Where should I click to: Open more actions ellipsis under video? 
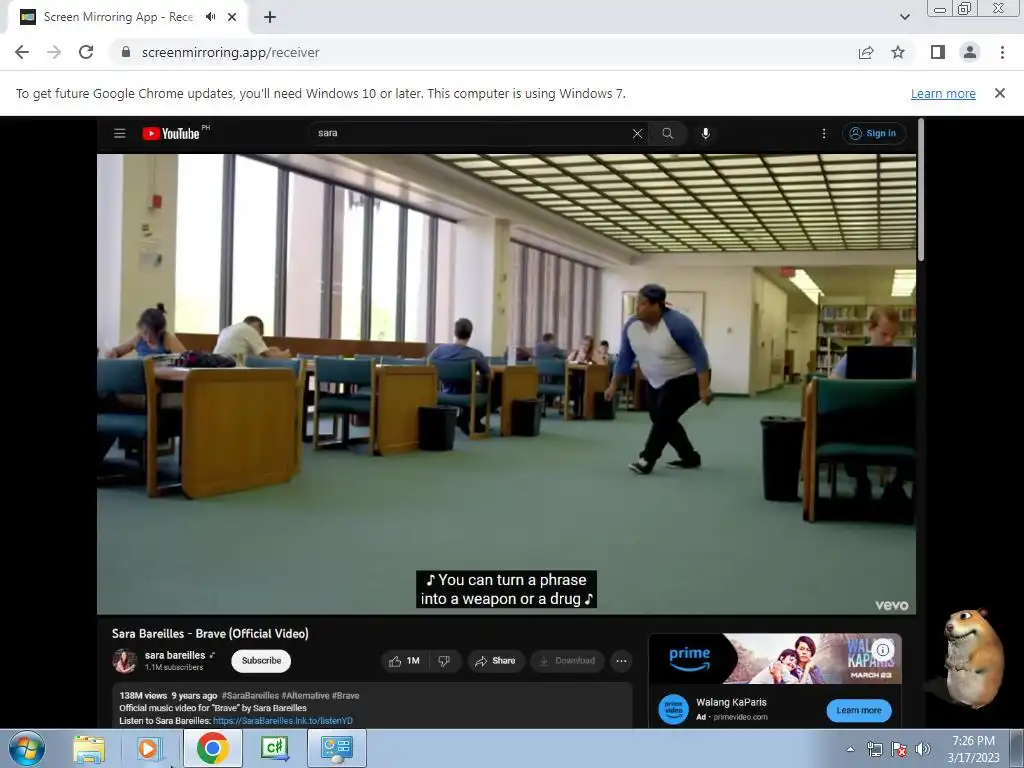pos(621,661)
